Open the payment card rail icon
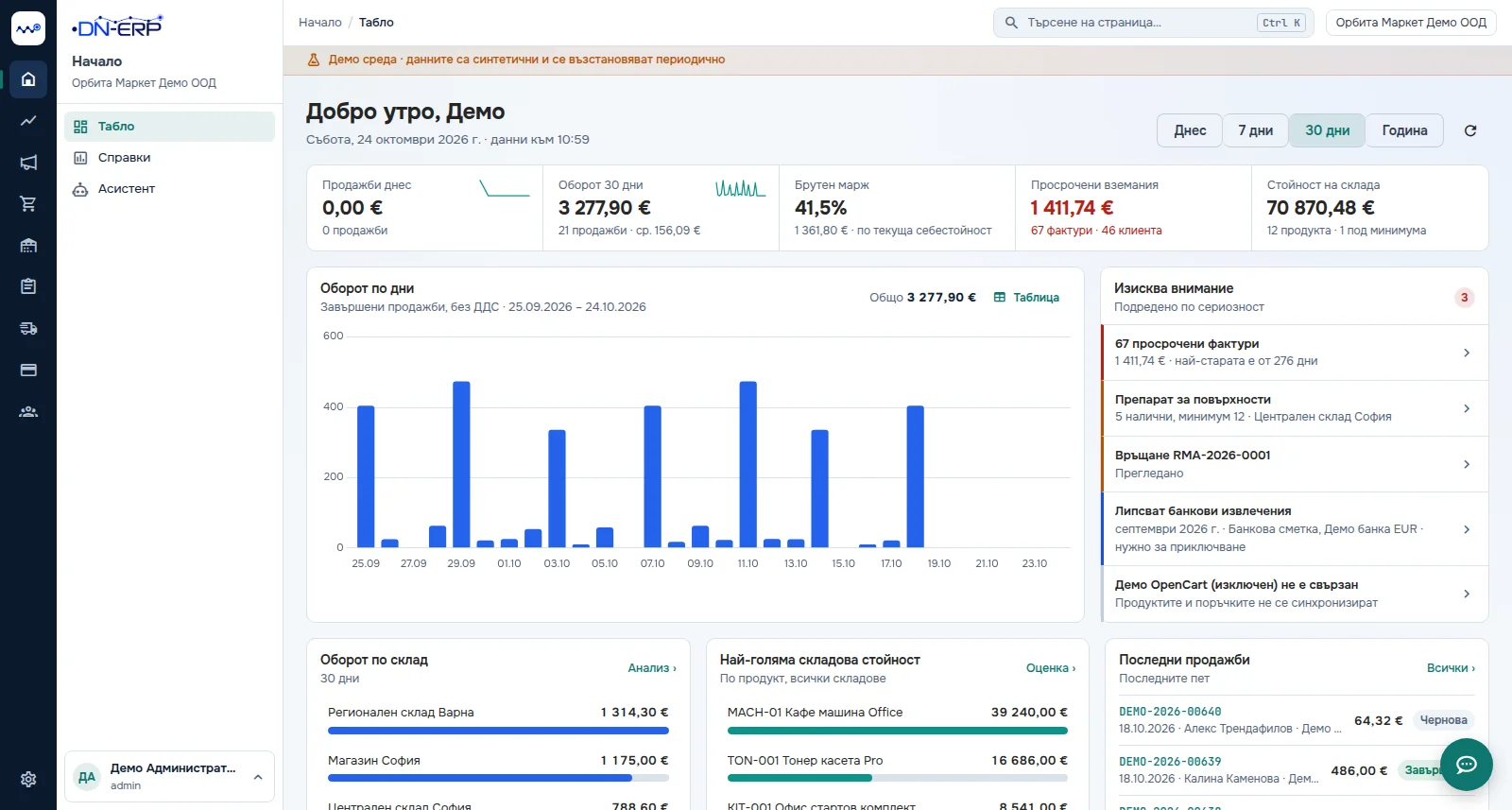Viewport: 1512px width, 810px height. coord(28,370)
